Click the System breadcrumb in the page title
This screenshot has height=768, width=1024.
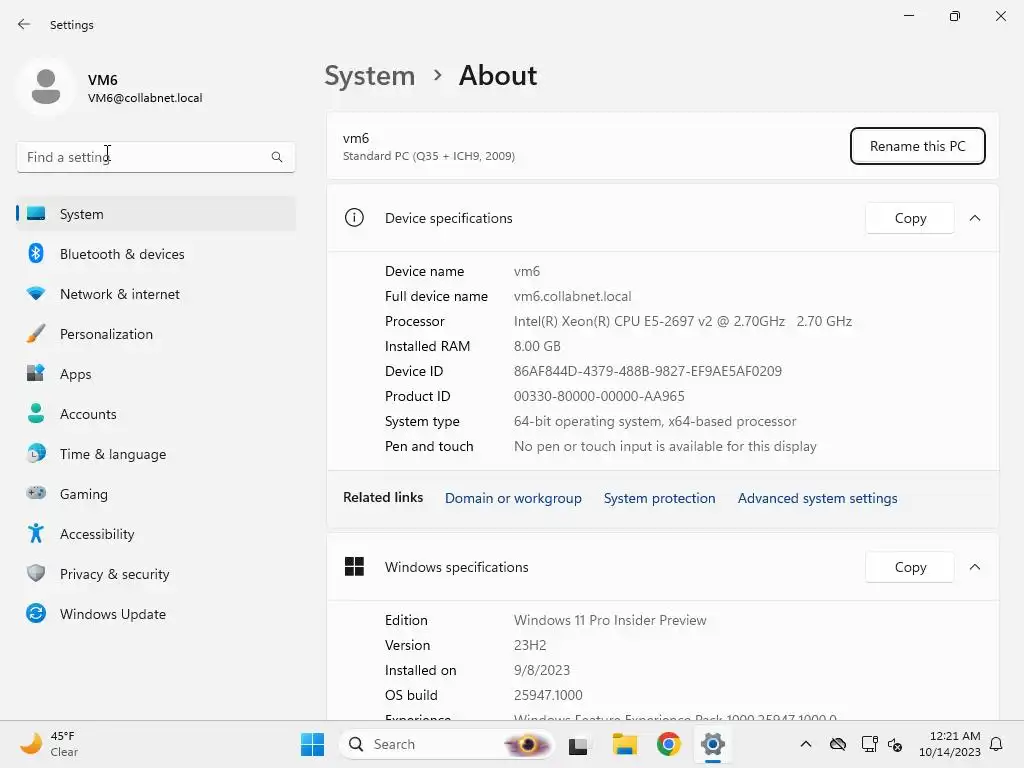(370, 76)
